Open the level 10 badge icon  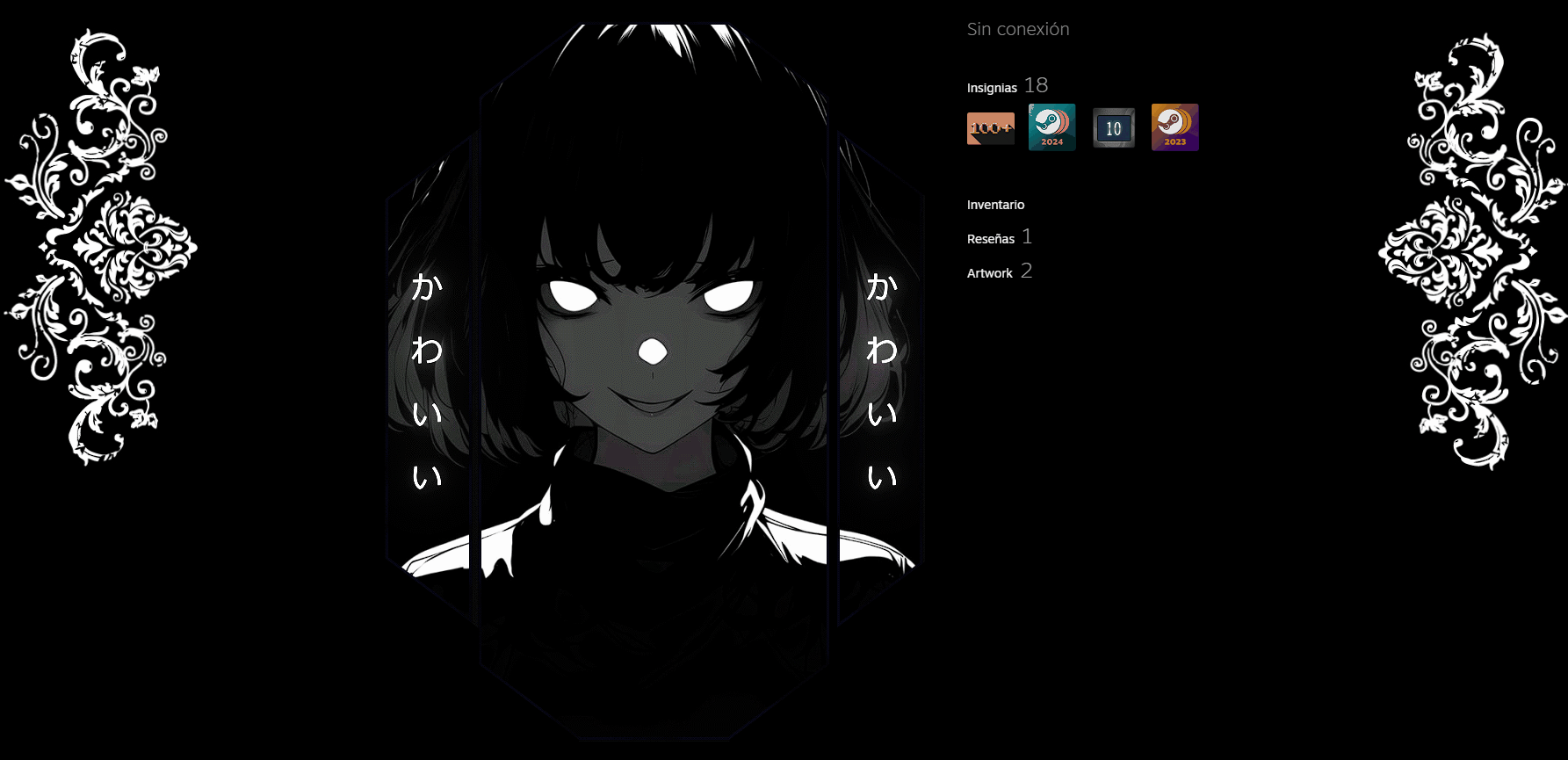tap(1114, 128)
